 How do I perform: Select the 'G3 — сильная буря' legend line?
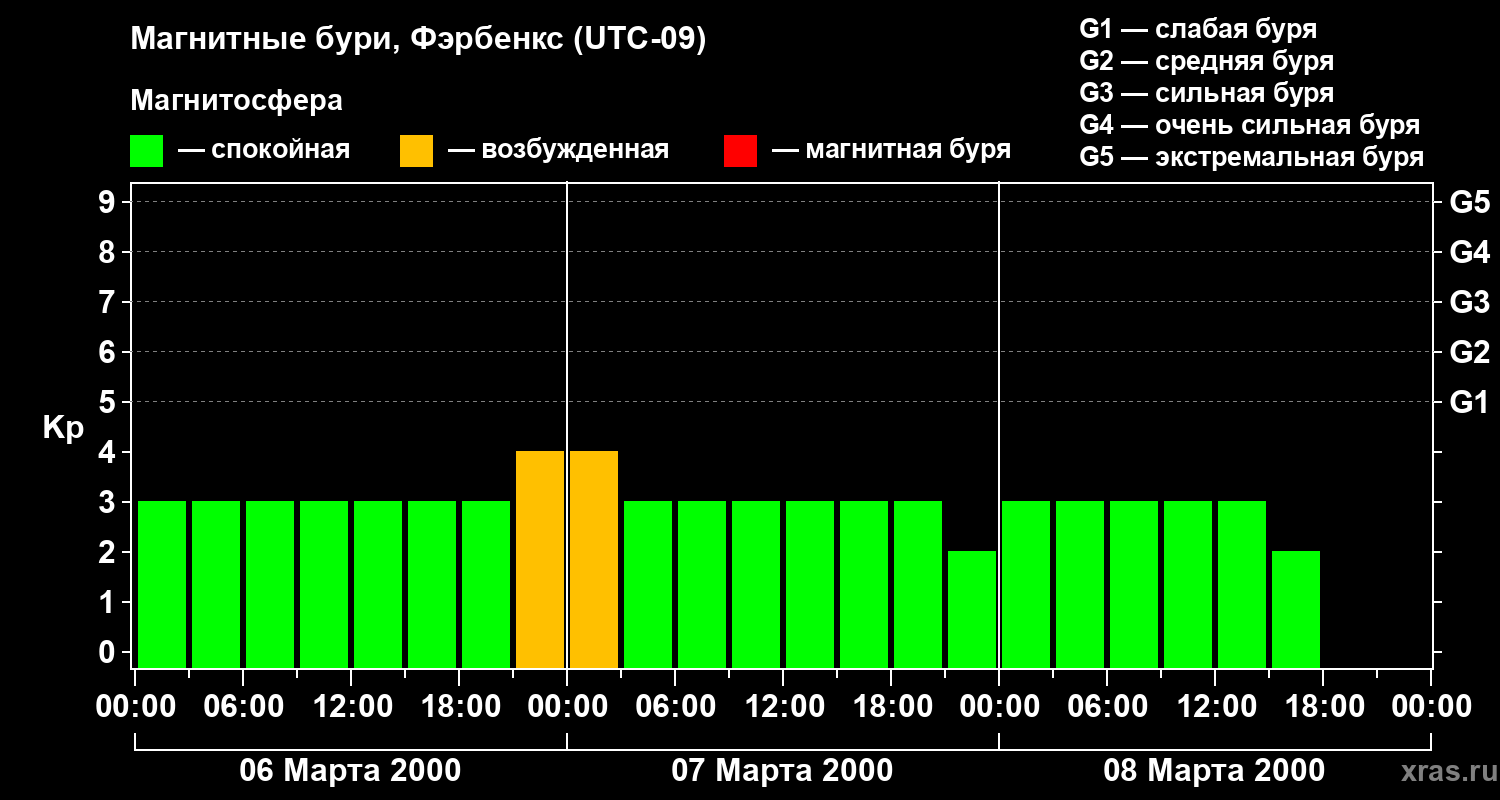pos(1206,93)
